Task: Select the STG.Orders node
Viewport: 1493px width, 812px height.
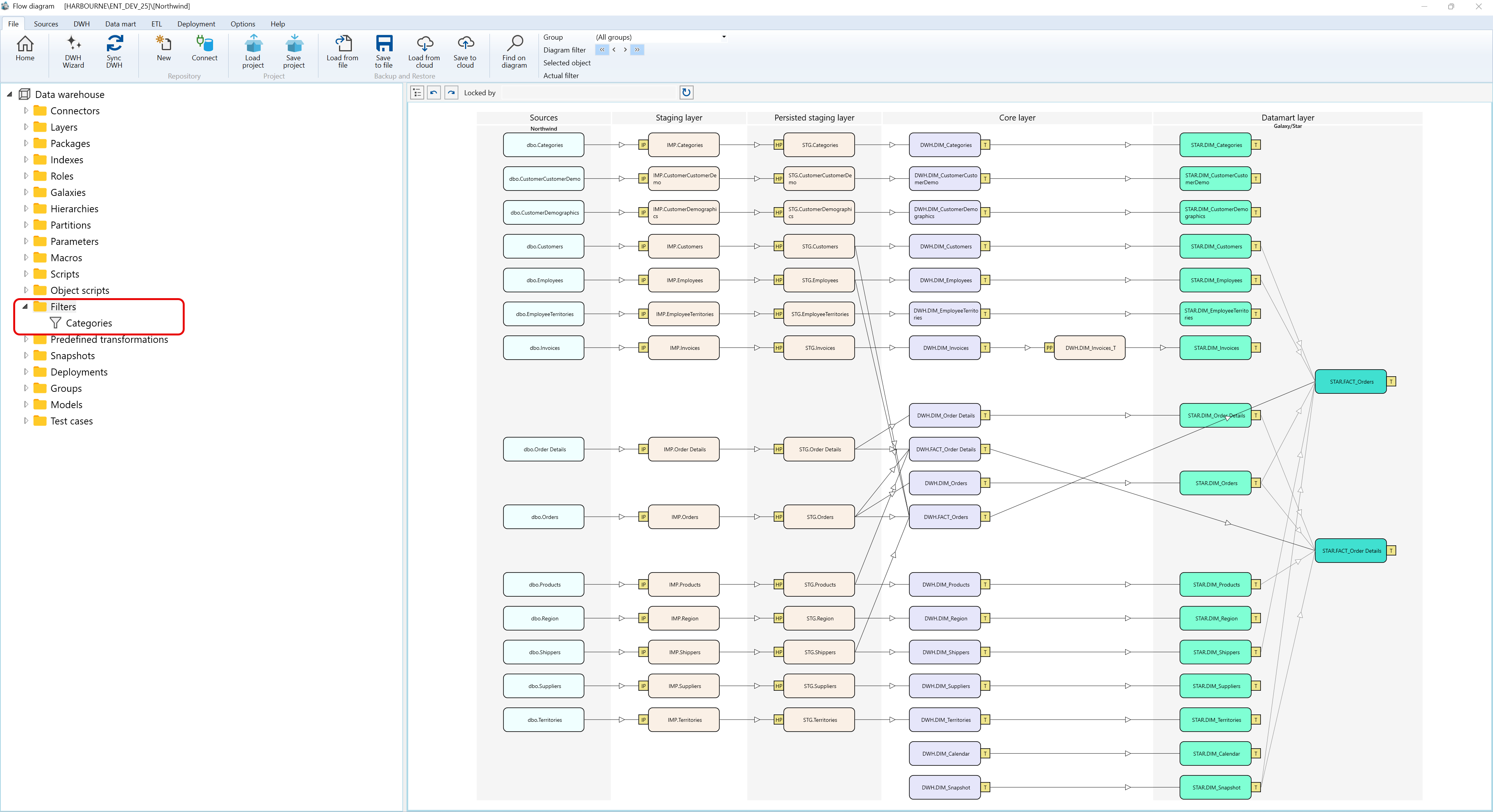Action: 820,517
